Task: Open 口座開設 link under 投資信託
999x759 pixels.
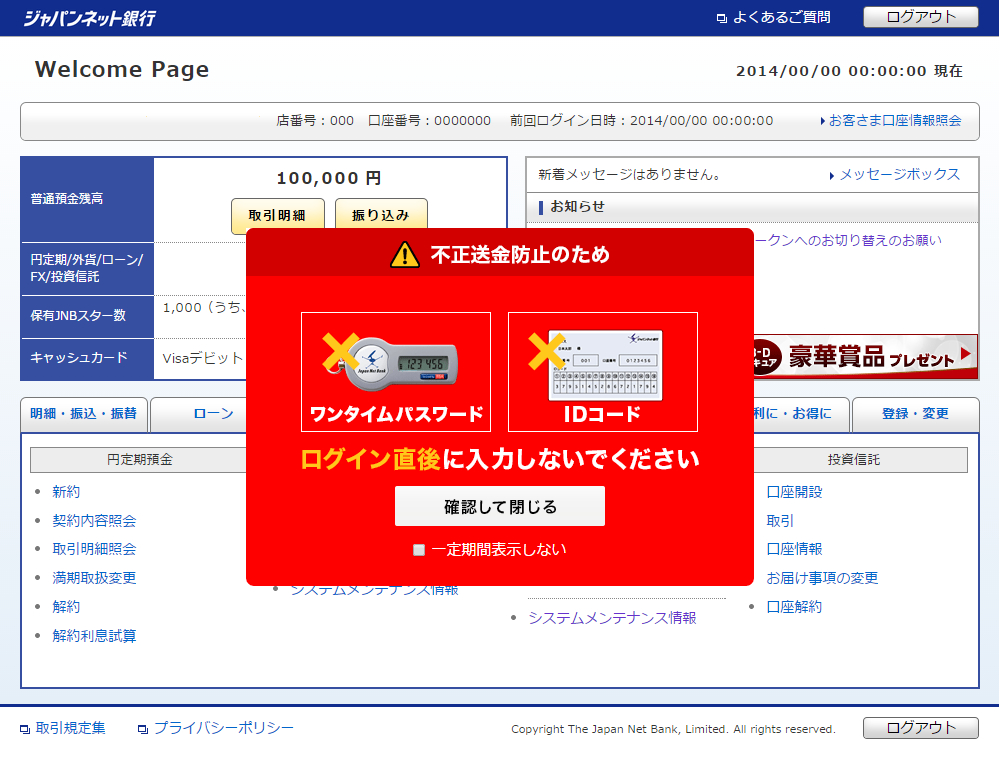Action: 794,492
